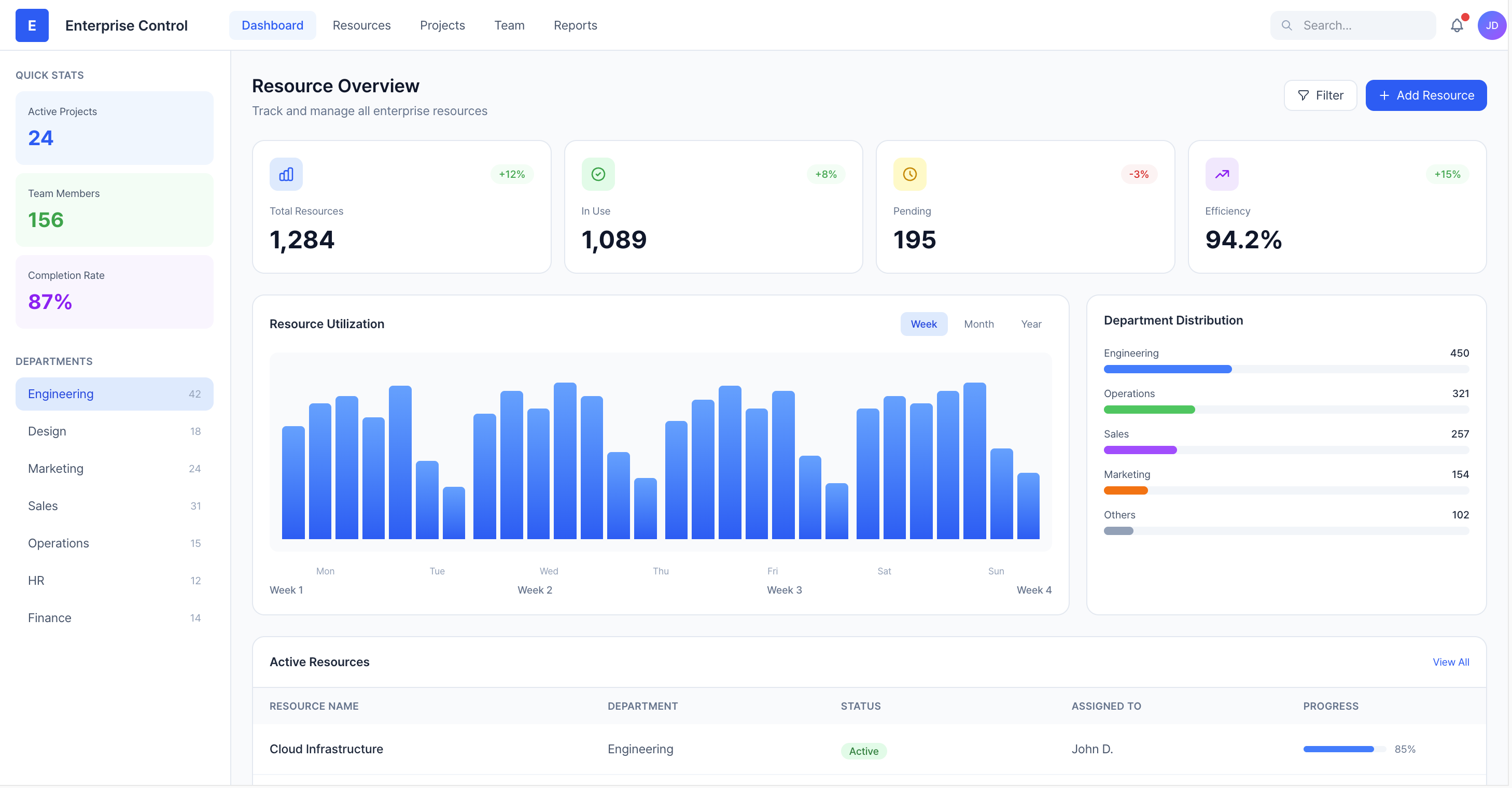The image size is (1512, 788).
Task: Click the Efficiency trend arrow icon
Action: click(x=1222, y=174)
